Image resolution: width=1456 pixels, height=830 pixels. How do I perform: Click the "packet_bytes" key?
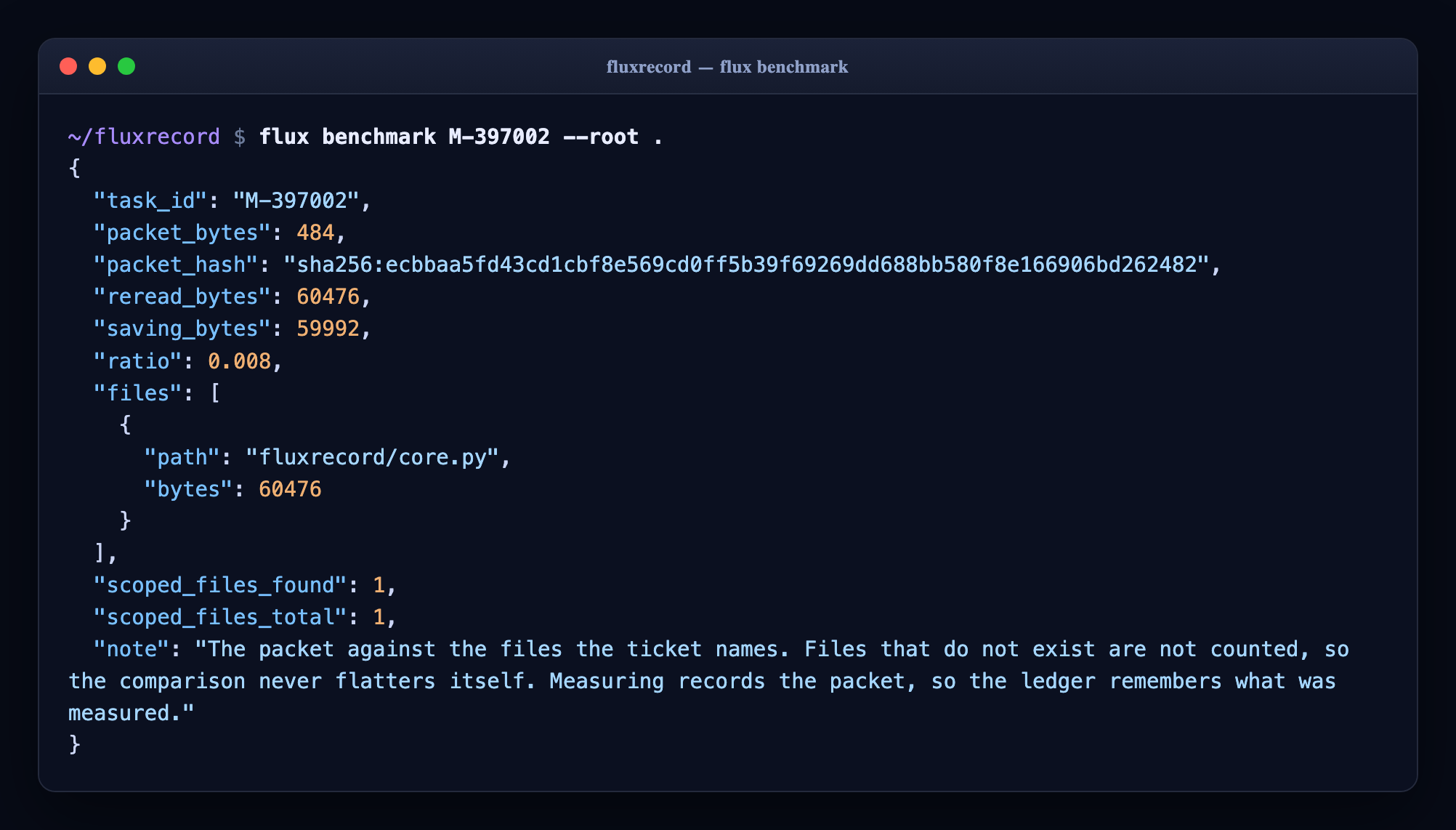coord(182,233)
